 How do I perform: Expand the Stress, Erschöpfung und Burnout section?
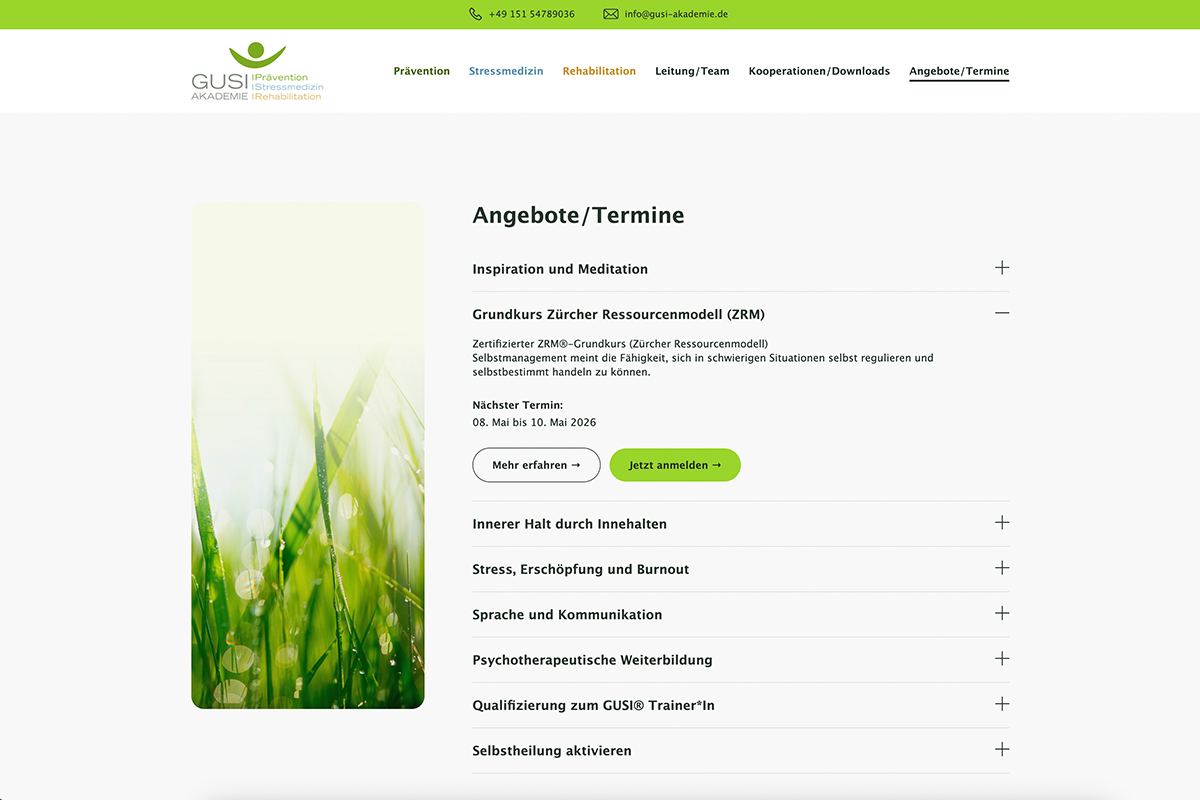[1001, 568]
